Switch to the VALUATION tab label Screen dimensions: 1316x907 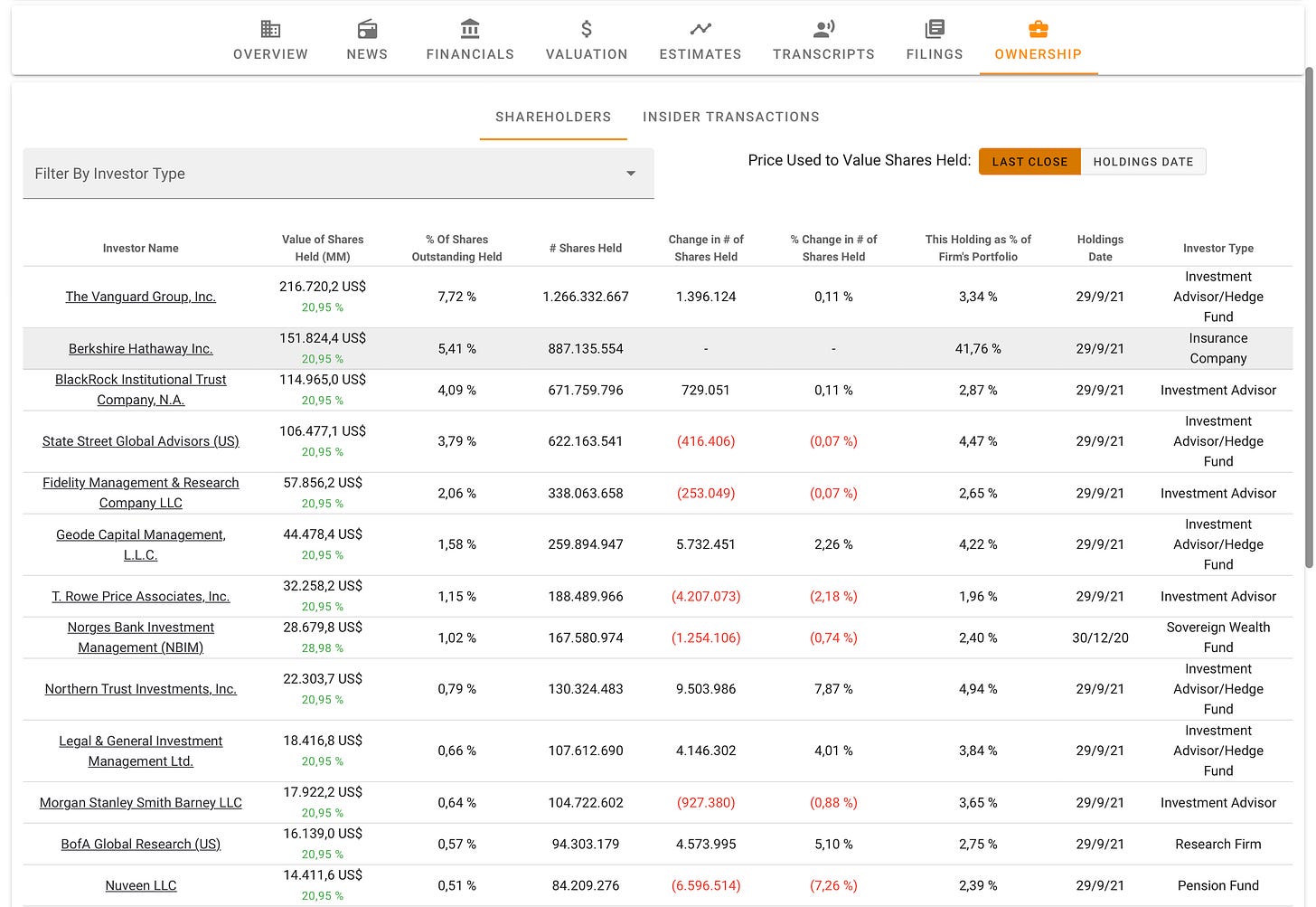click(x=587, y=54)
